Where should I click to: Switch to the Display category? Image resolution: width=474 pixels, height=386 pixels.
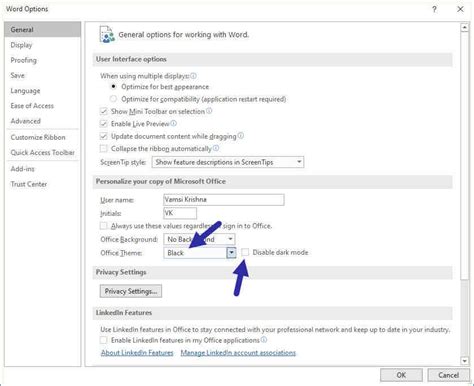43,45
